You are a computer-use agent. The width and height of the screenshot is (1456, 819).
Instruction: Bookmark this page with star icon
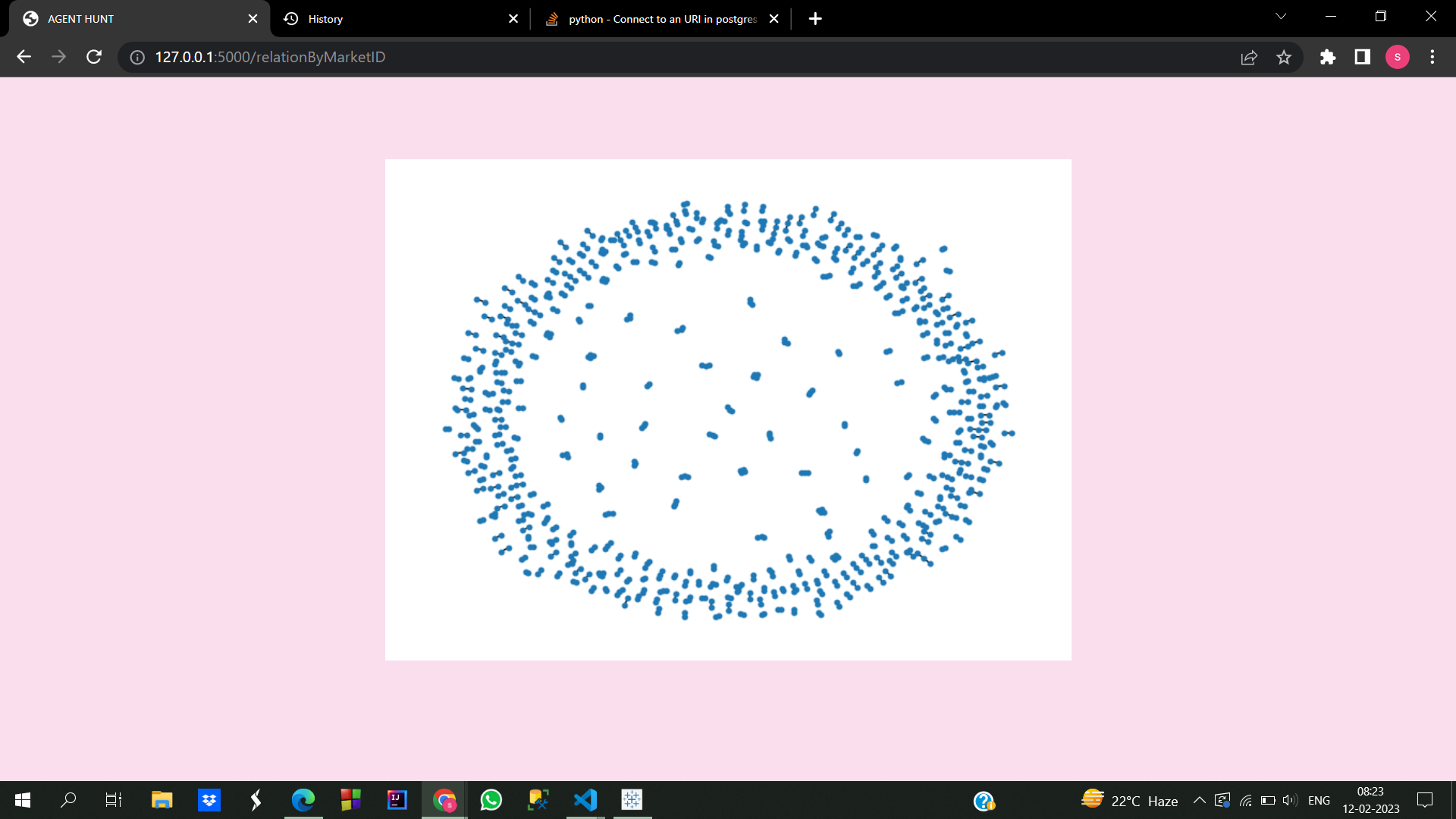click(x=1284, y=57)
